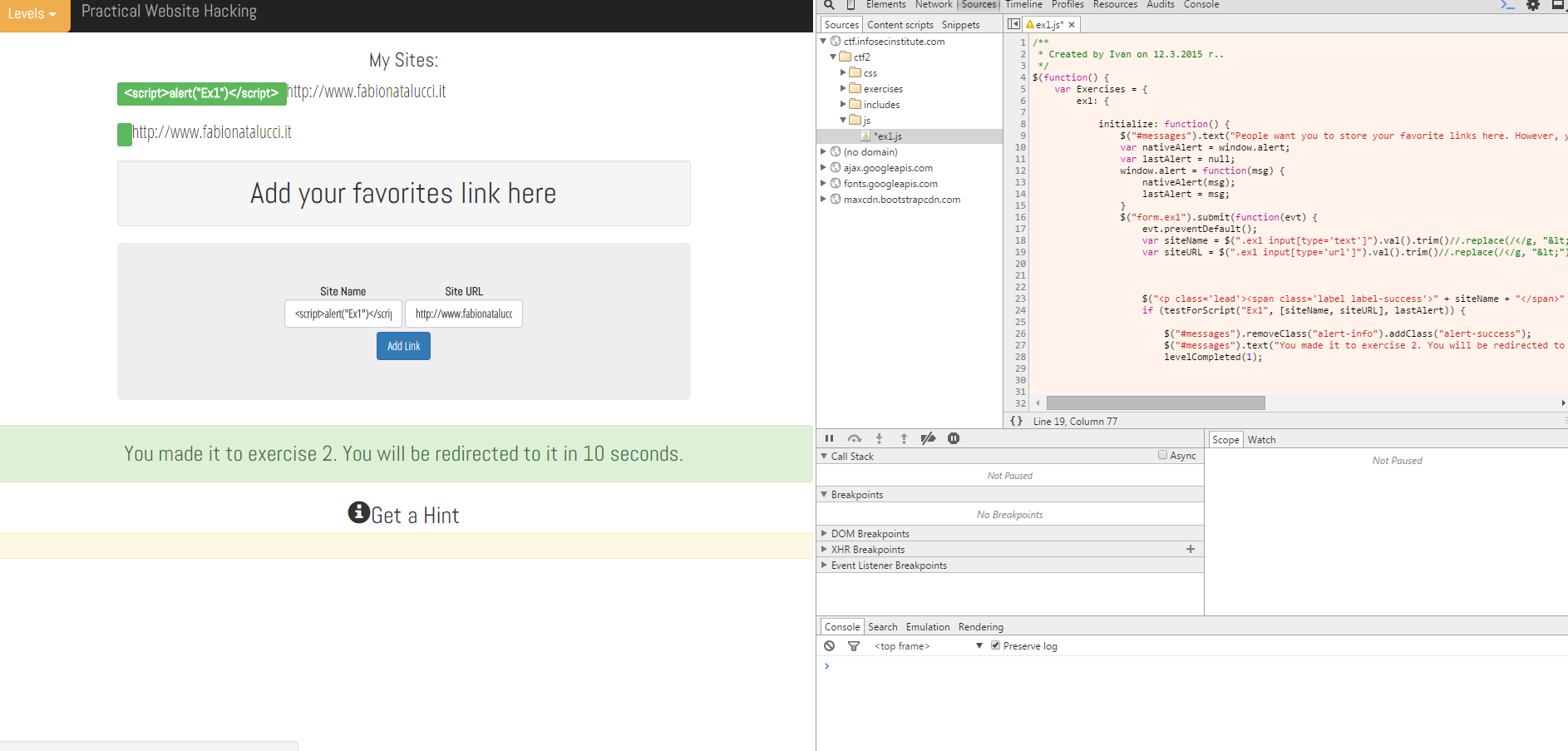The image size is (1568, 751).
Task: Add an XHR breakpoint with plus icon
Action: coord(1191,549)
